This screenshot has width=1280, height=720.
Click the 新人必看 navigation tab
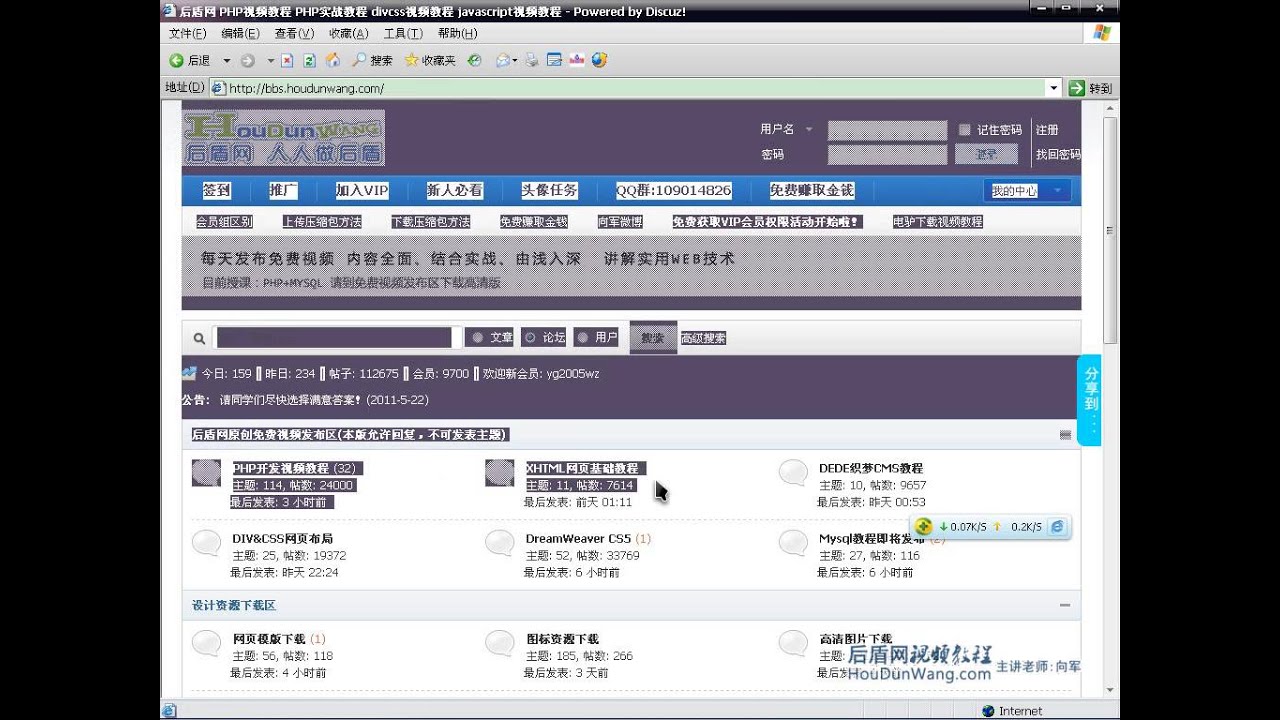(454, 190)
